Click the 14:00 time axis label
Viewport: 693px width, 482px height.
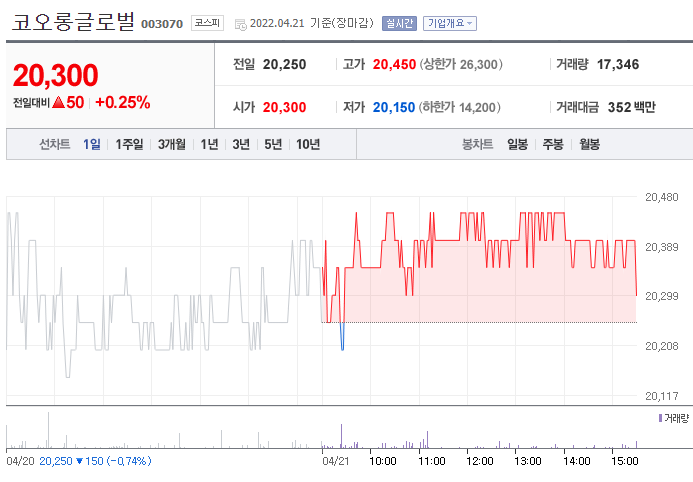pyautogui.click(x=577, y=461)
